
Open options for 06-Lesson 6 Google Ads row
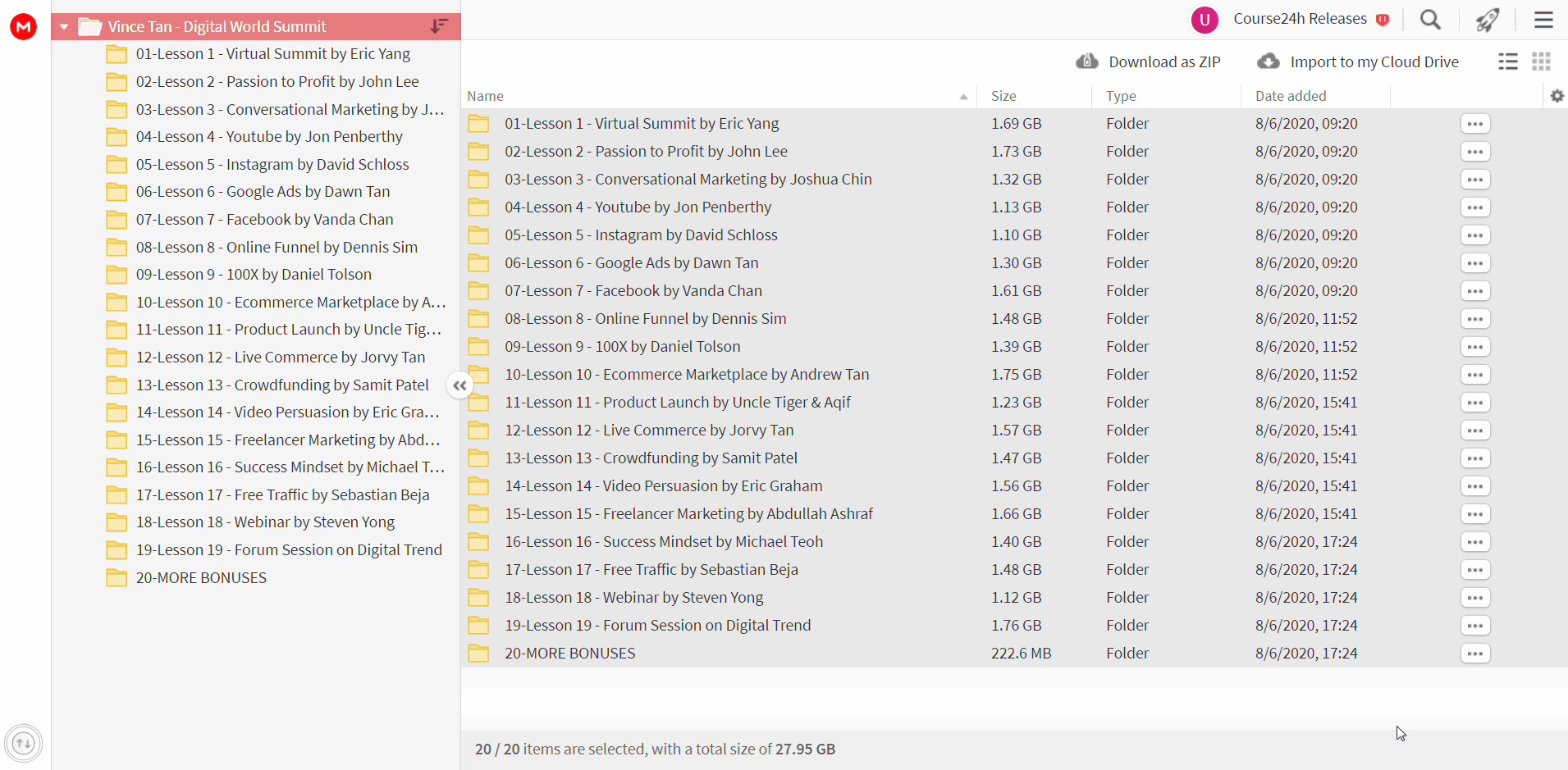point(1475,263)
